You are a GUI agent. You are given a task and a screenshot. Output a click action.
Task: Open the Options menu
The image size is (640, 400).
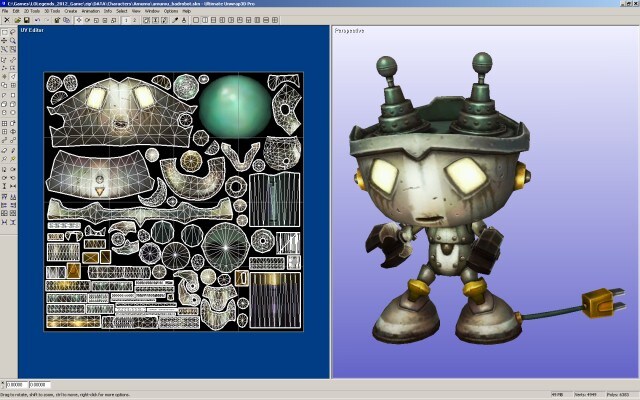pyautogui.click(x=170, y=11)
